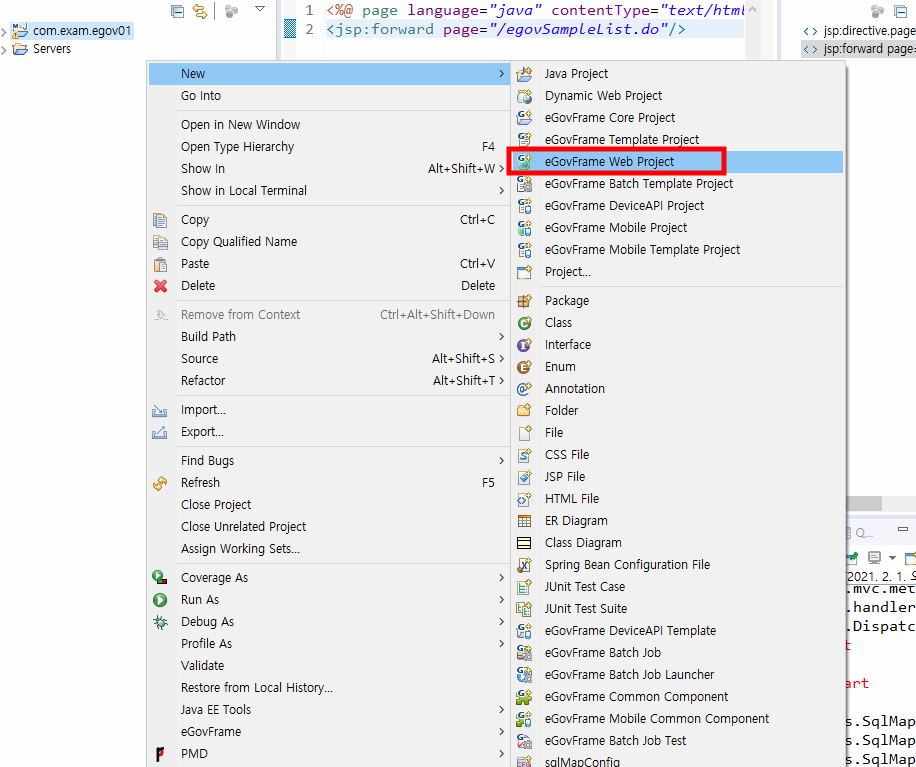The width and height of the screenshot is (916, 767).
Task: Click the HTML File icon
Action: (x=525, y=499)
